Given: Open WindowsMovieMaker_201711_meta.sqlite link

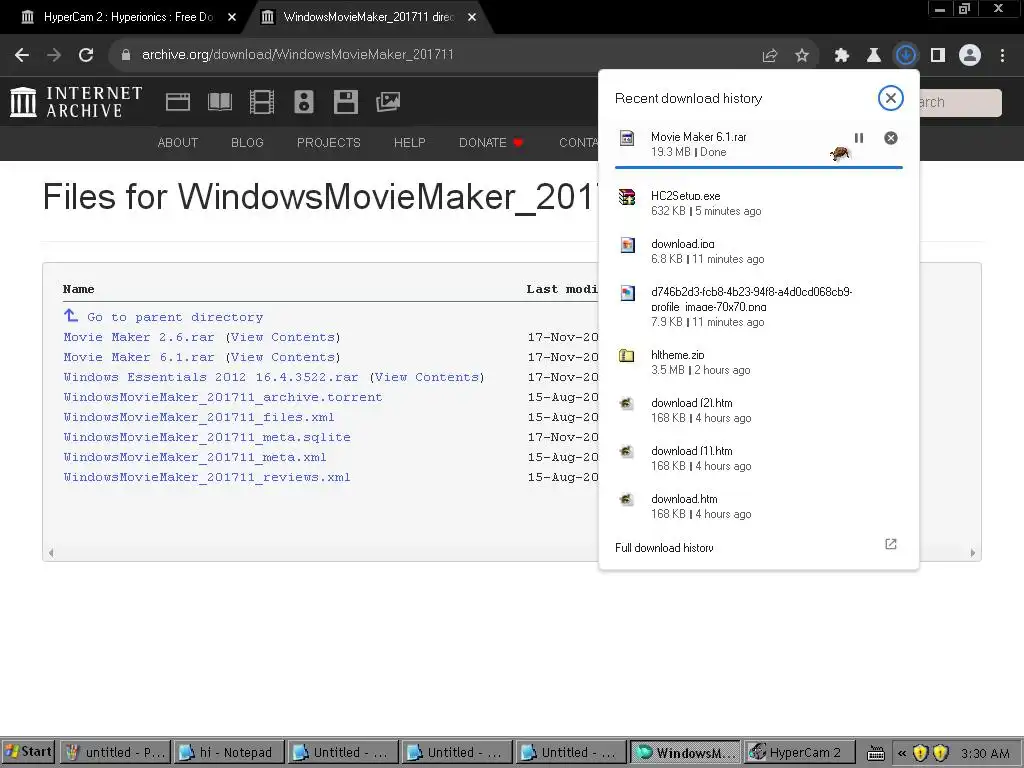Looking at the screenshot, I should (206, 437).
